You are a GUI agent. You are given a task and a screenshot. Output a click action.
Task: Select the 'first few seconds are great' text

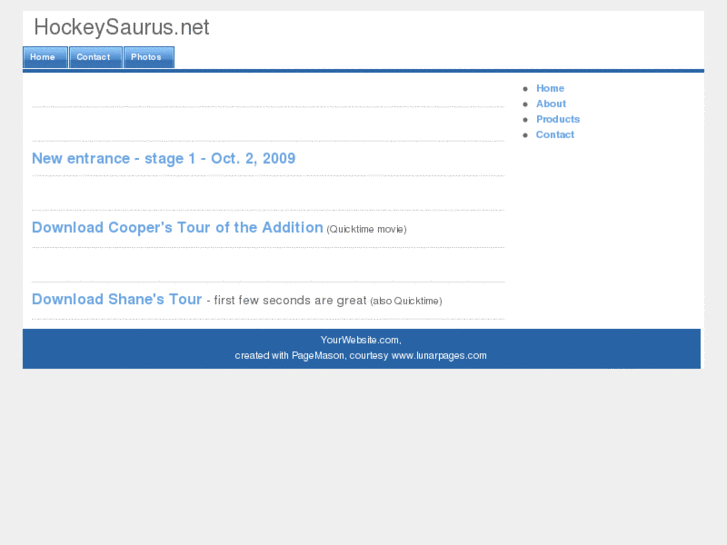coord(290,301)
